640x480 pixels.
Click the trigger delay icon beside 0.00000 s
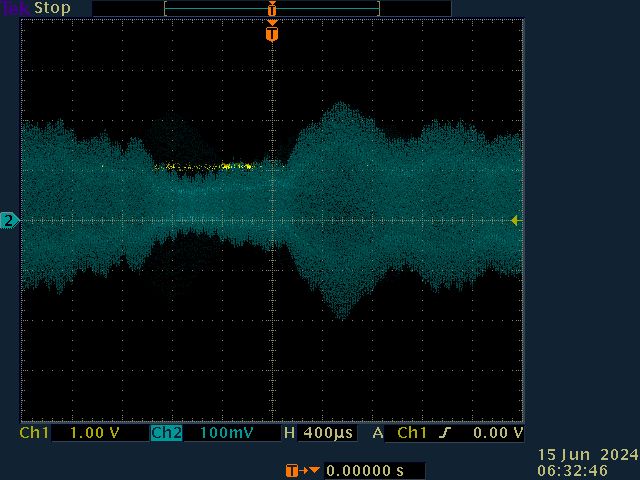tap(303, 470)
